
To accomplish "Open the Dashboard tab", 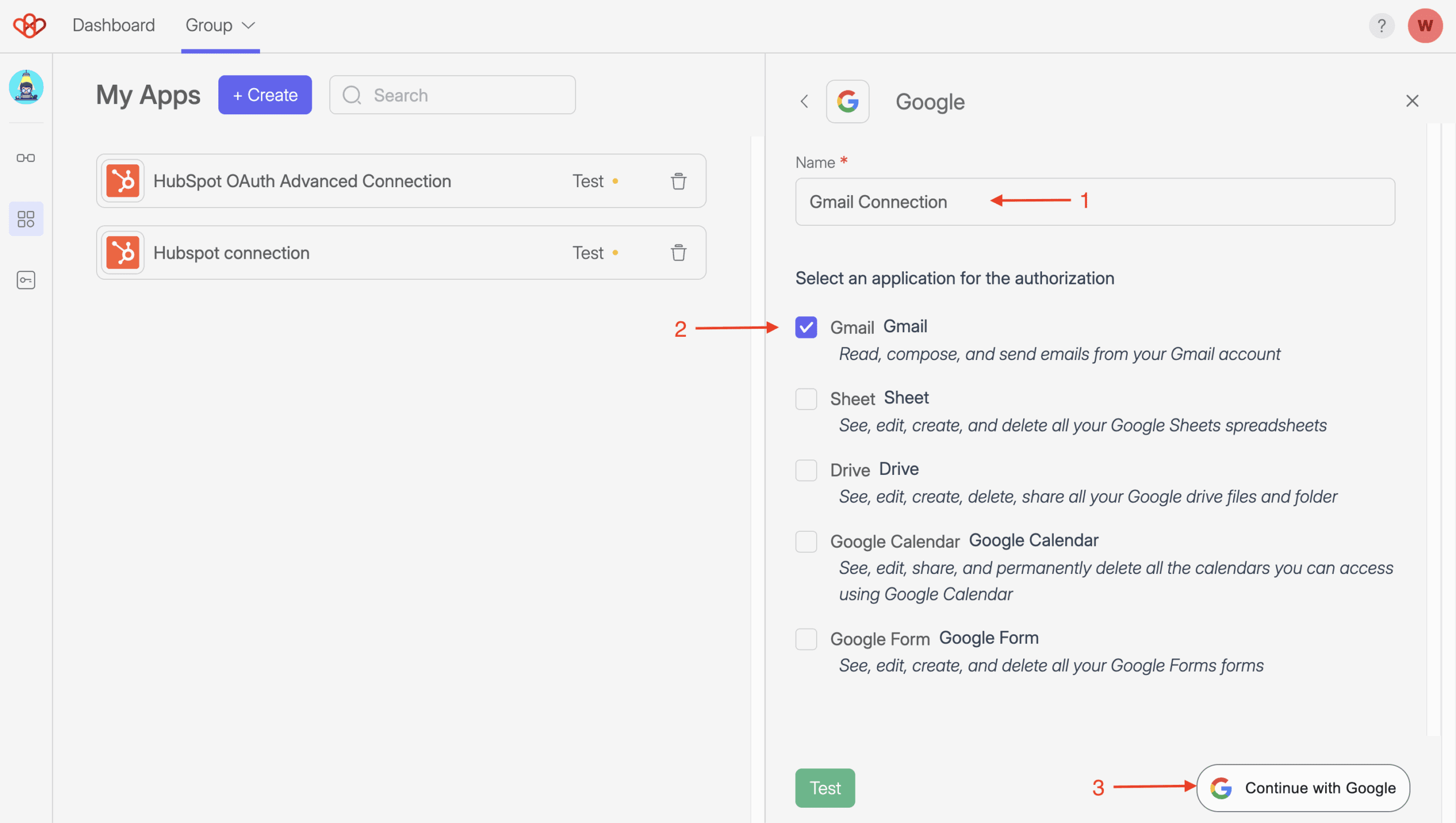I will [x=114, y=26].
